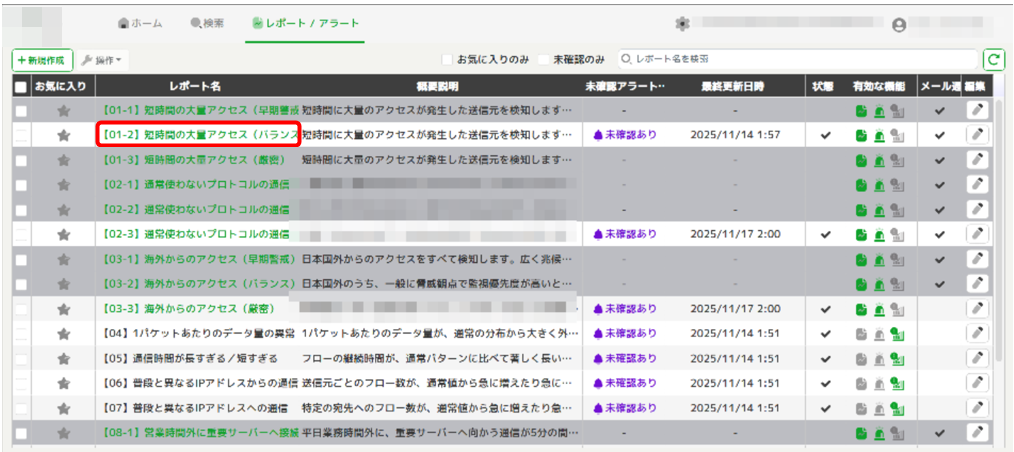Tick the checkbox of report 【02-1】
This screenshot has height=452, width=1014.
[21, 185]
